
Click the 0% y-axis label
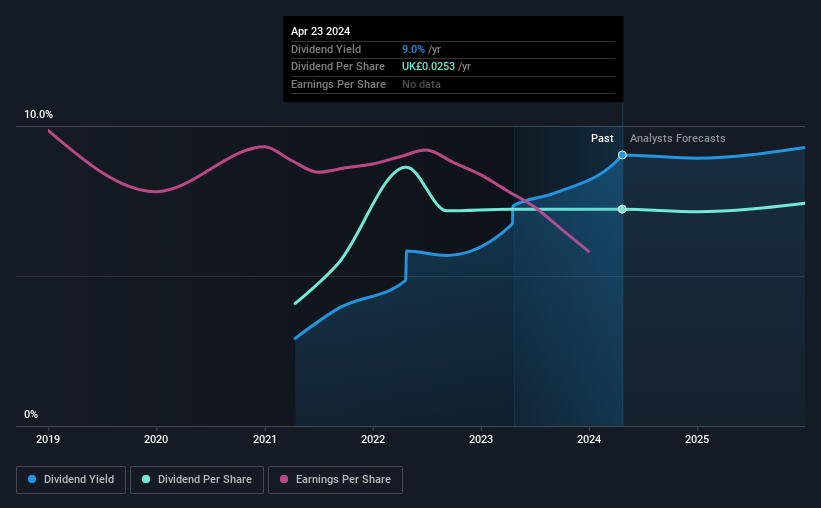tap(31, 415)
